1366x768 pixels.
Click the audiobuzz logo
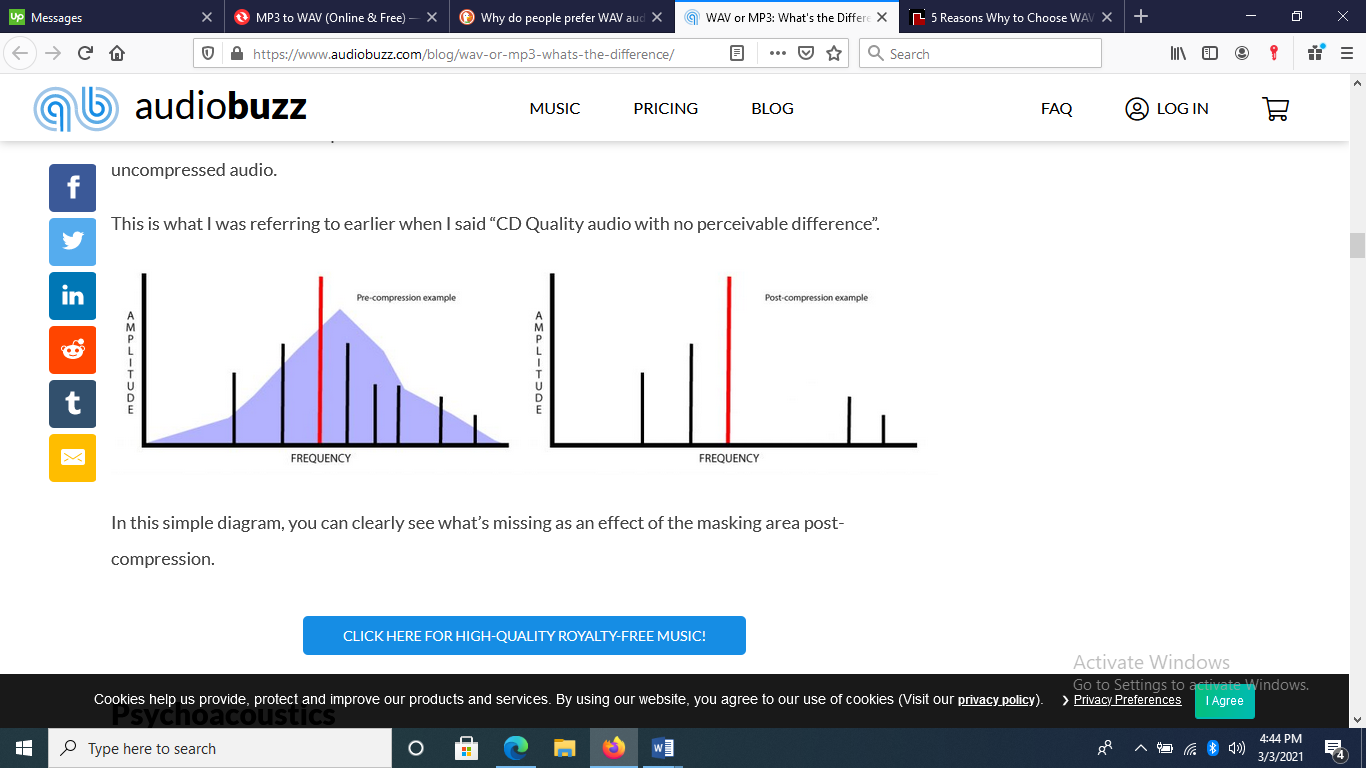tap(170, 108)
